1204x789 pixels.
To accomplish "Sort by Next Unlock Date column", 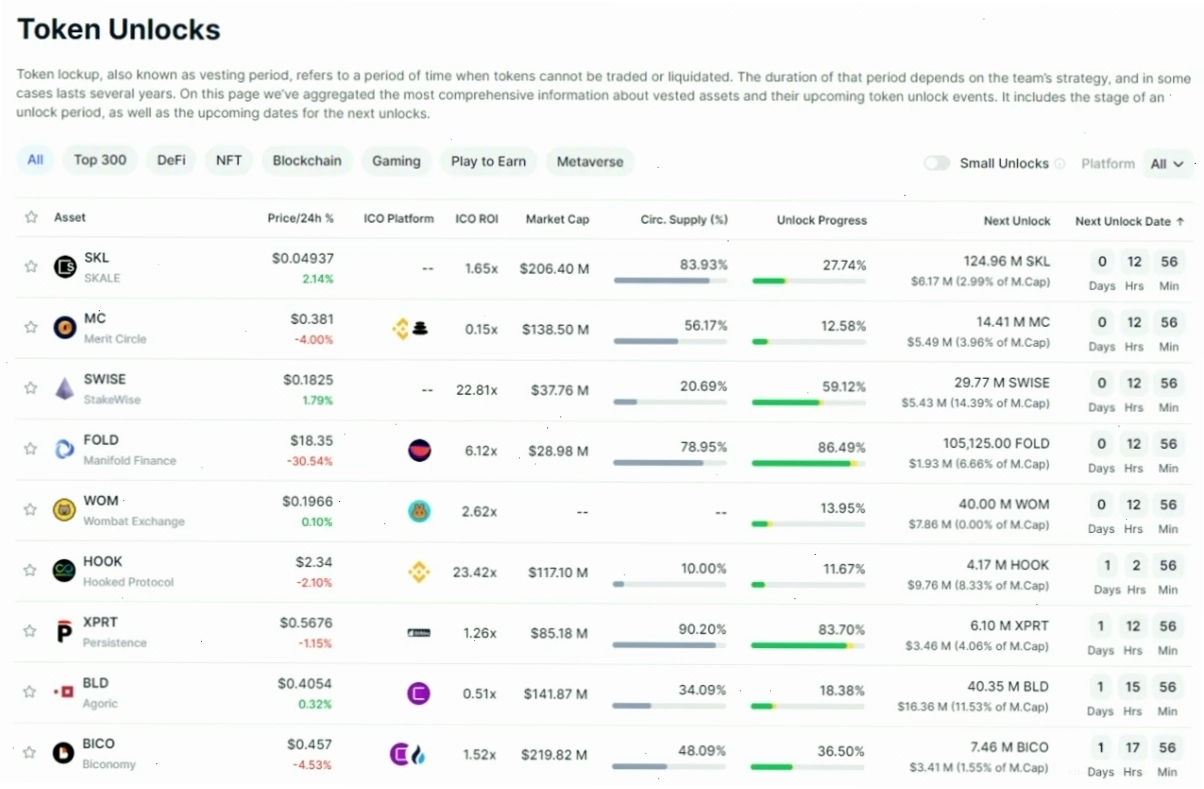I will [x=1129, y=221].
